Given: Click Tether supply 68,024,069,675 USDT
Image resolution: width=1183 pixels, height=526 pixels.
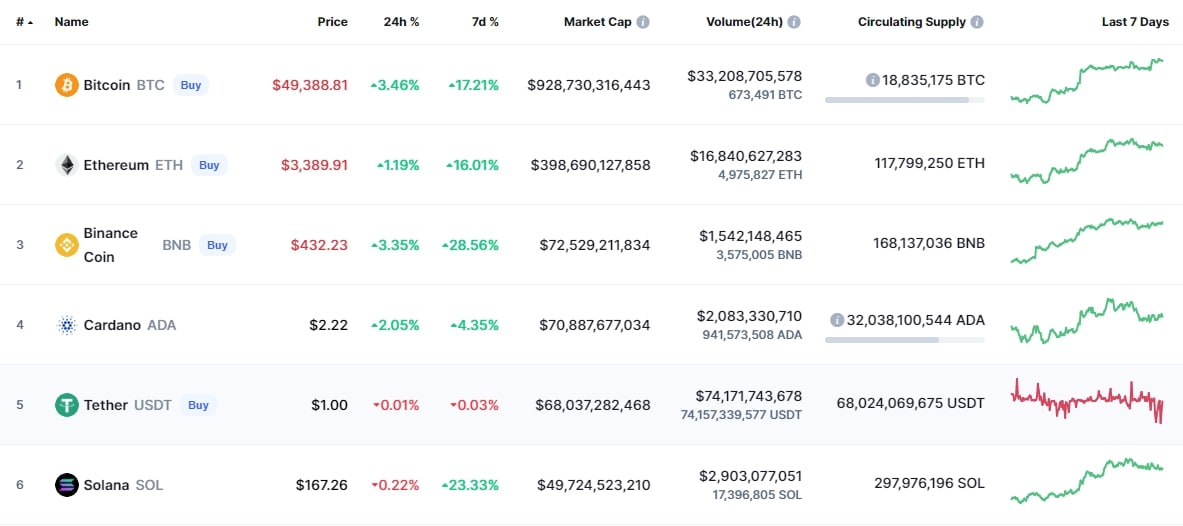Looking at the screenshot, I should click(911, 403).
